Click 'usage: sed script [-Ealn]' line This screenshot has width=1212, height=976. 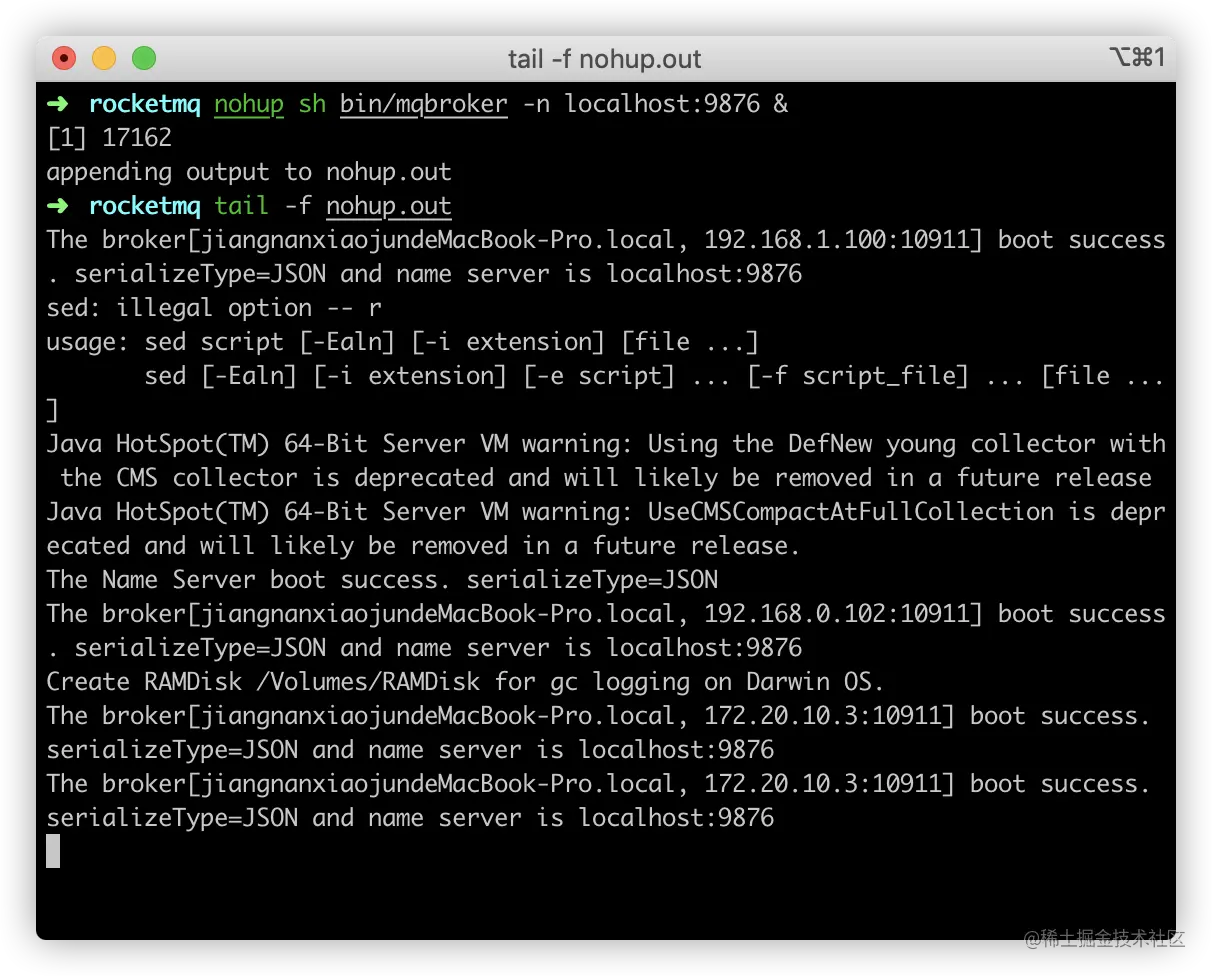403,342
